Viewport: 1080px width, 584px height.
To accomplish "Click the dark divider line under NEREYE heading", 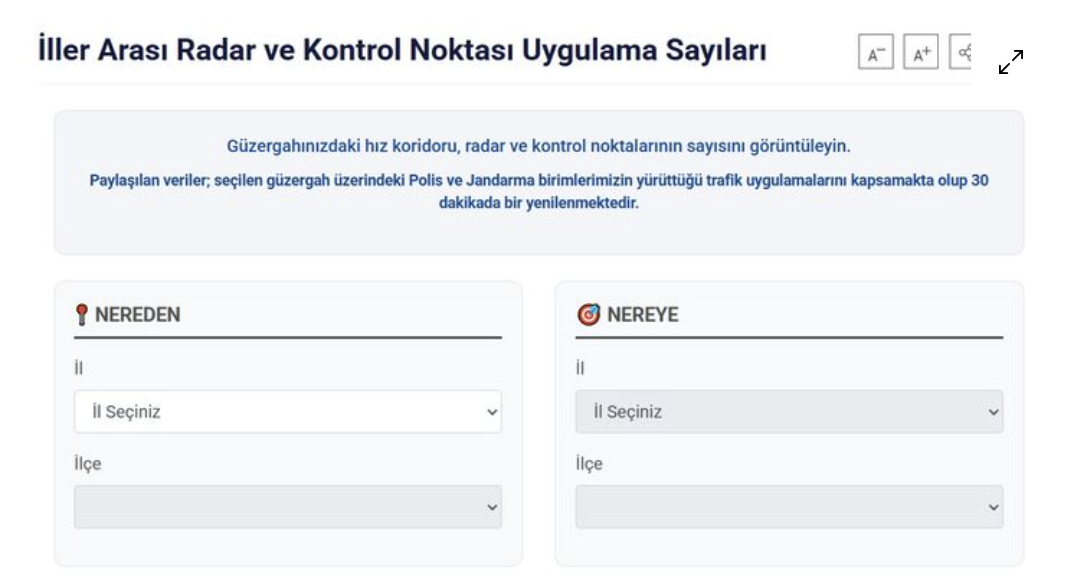I will tap(788, 338).
